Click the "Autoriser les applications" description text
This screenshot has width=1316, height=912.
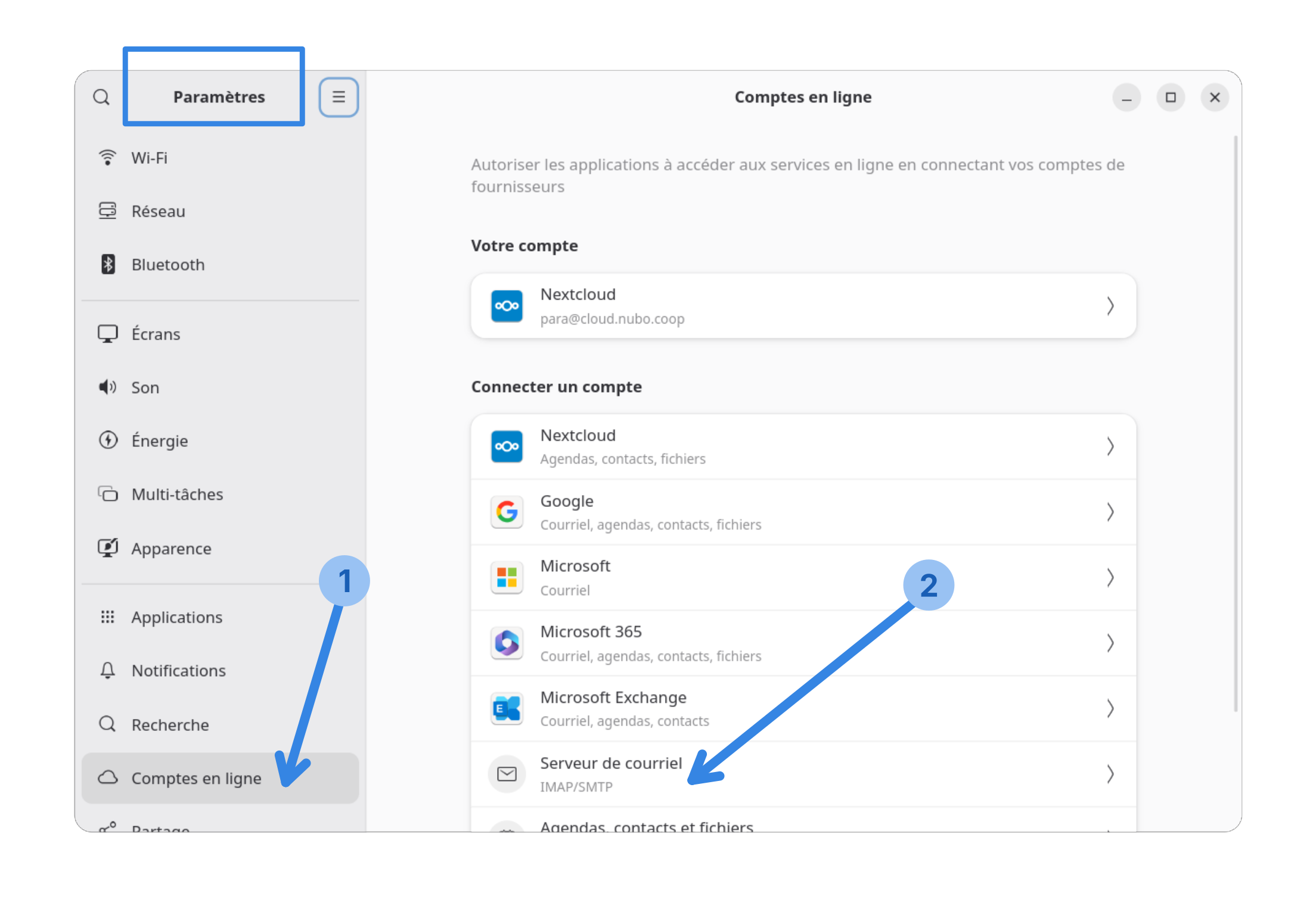pyautogui.click(x=797, y=176)
